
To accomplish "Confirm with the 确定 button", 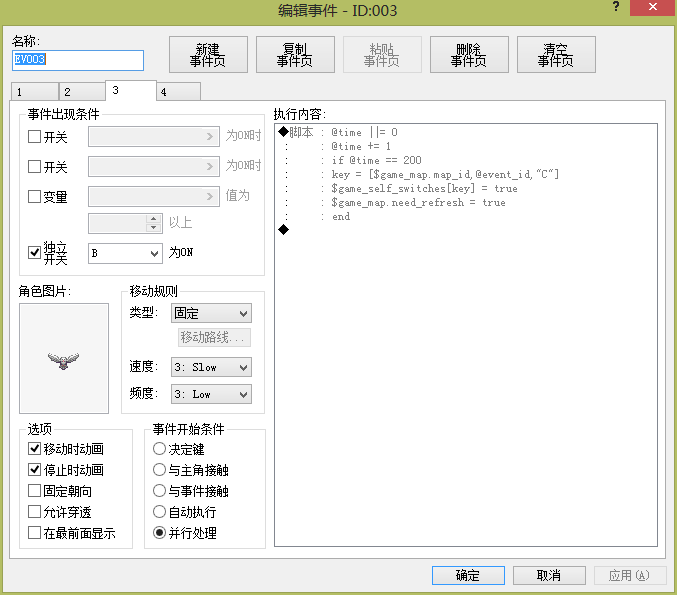I will pos(468,575).
